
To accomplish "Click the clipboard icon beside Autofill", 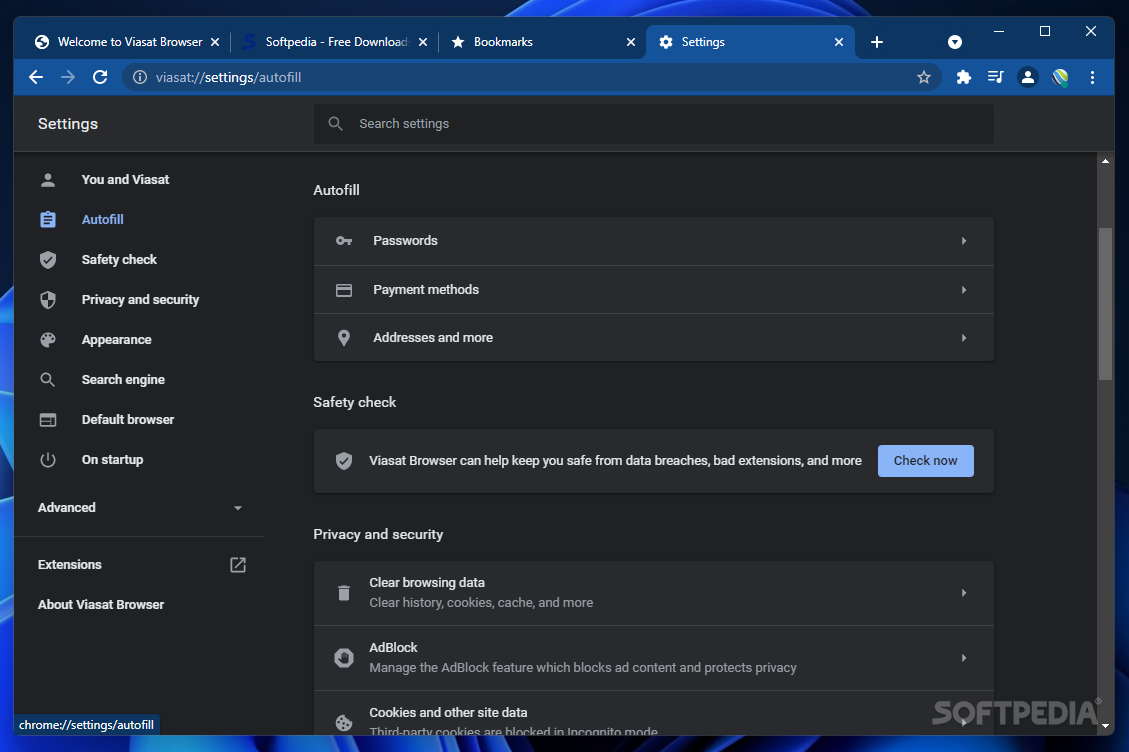I will click(x=48, y=220).
